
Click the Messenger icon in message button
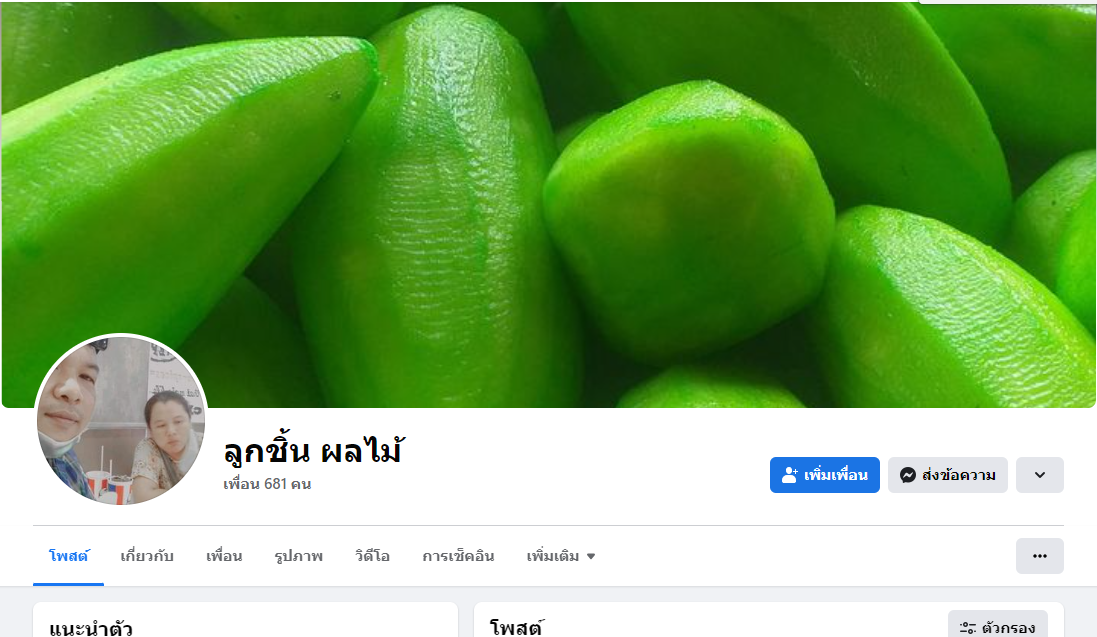tap(907, 475)
